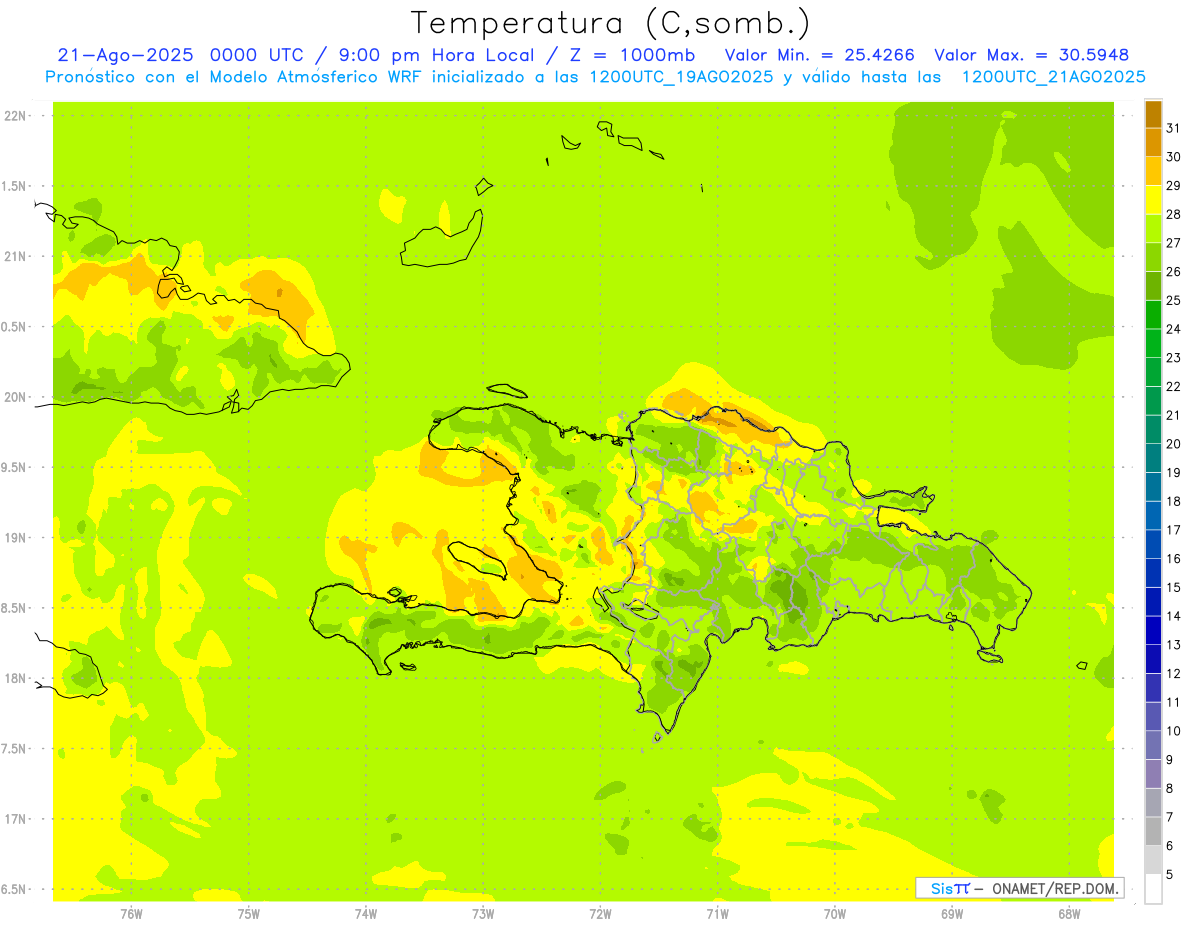The width and height of the screenshot is (1200, 927).
Task: Click the 'SisTT – ONAMET/REP.DOM.' source label
Action: coord(1019,888)
